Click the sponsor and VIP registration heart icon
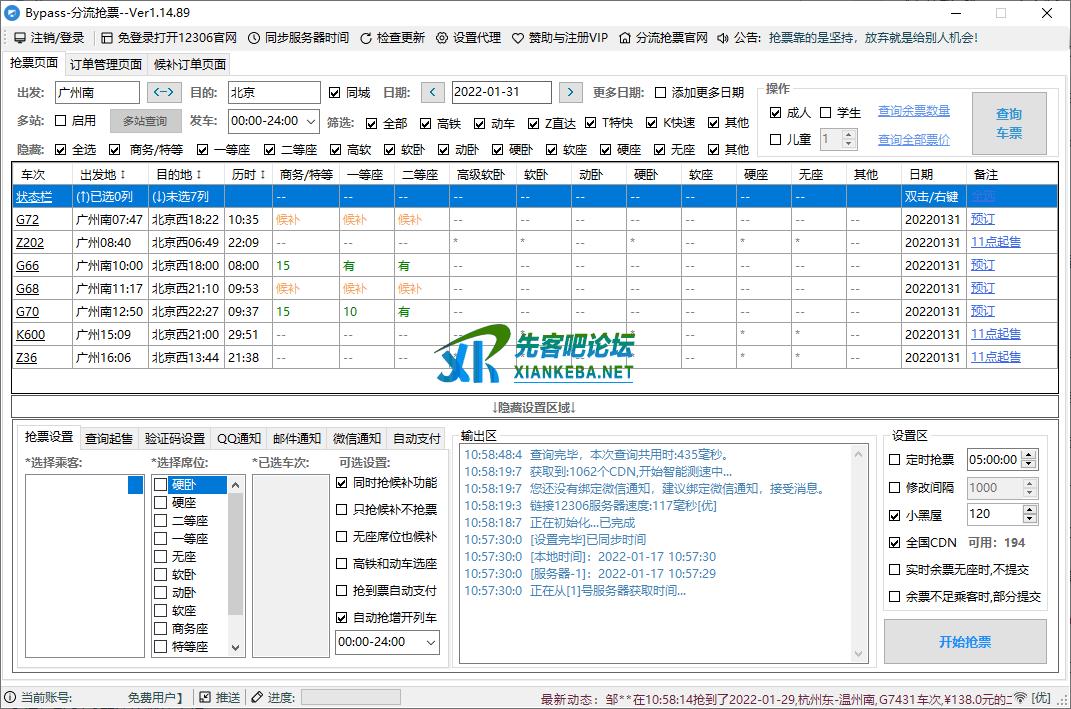 pos(518,38)
